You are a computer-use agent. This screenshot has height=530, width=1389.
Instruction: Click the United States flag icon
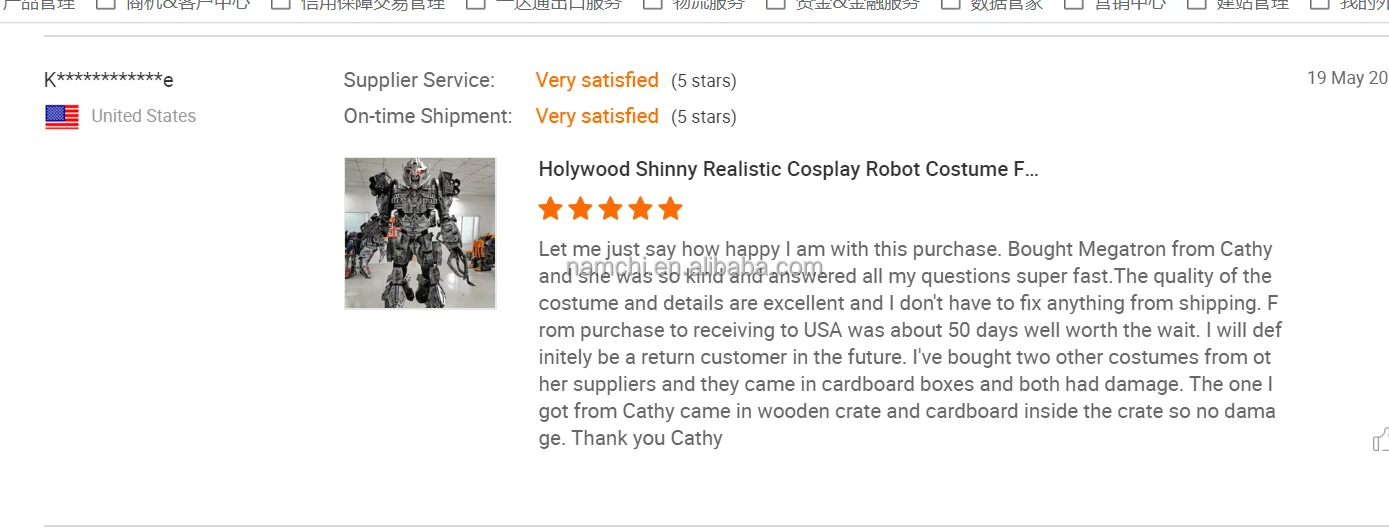(x=62, y=117)
